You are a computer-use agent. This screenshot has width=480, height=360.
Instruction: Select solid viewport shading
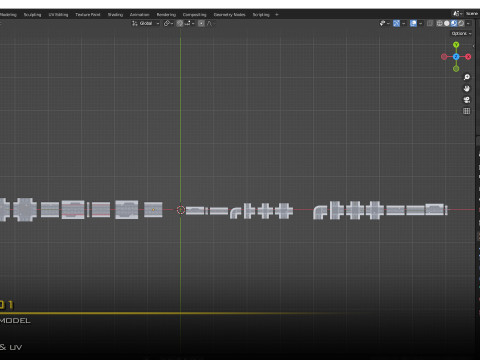447,23
